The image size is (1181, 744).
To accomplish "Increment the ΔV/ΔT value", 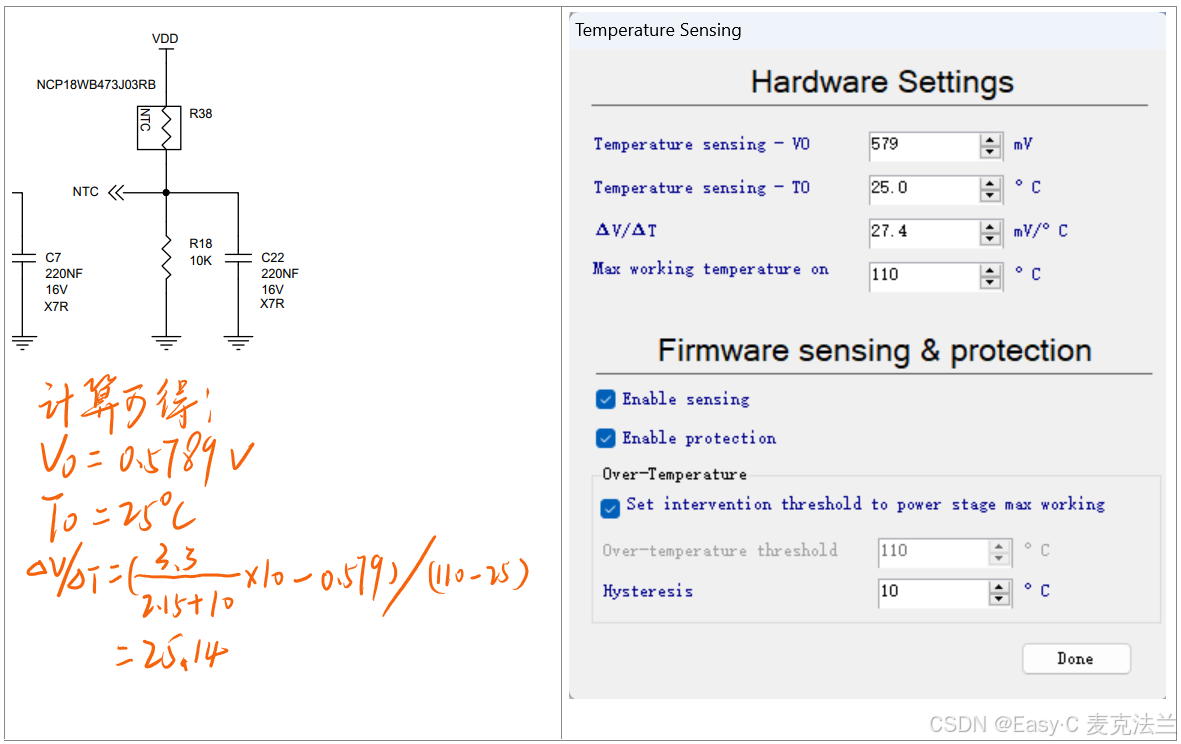I will (990, 228).
